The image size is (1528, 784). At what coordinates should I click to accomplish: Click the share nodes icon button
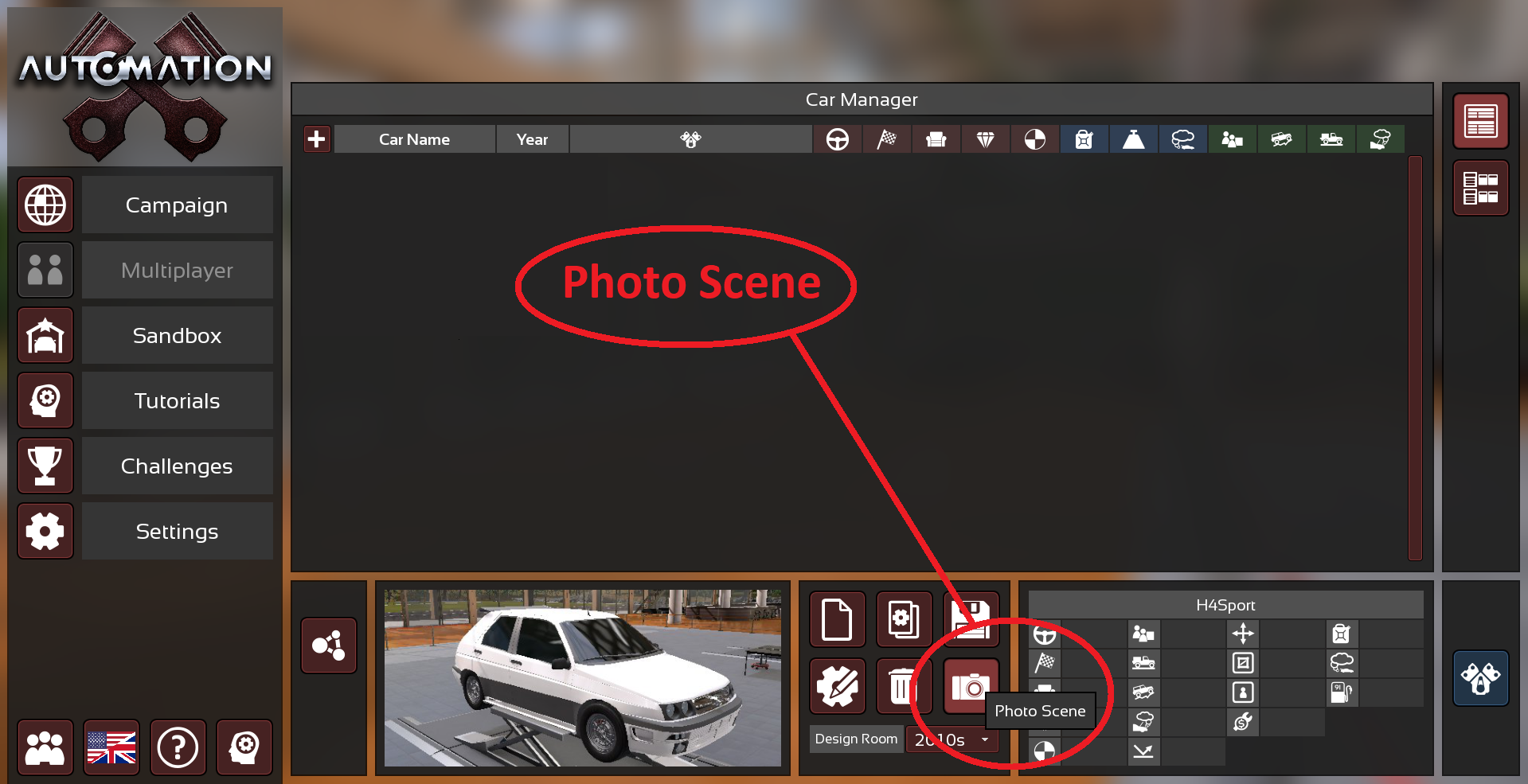[329, 646]
